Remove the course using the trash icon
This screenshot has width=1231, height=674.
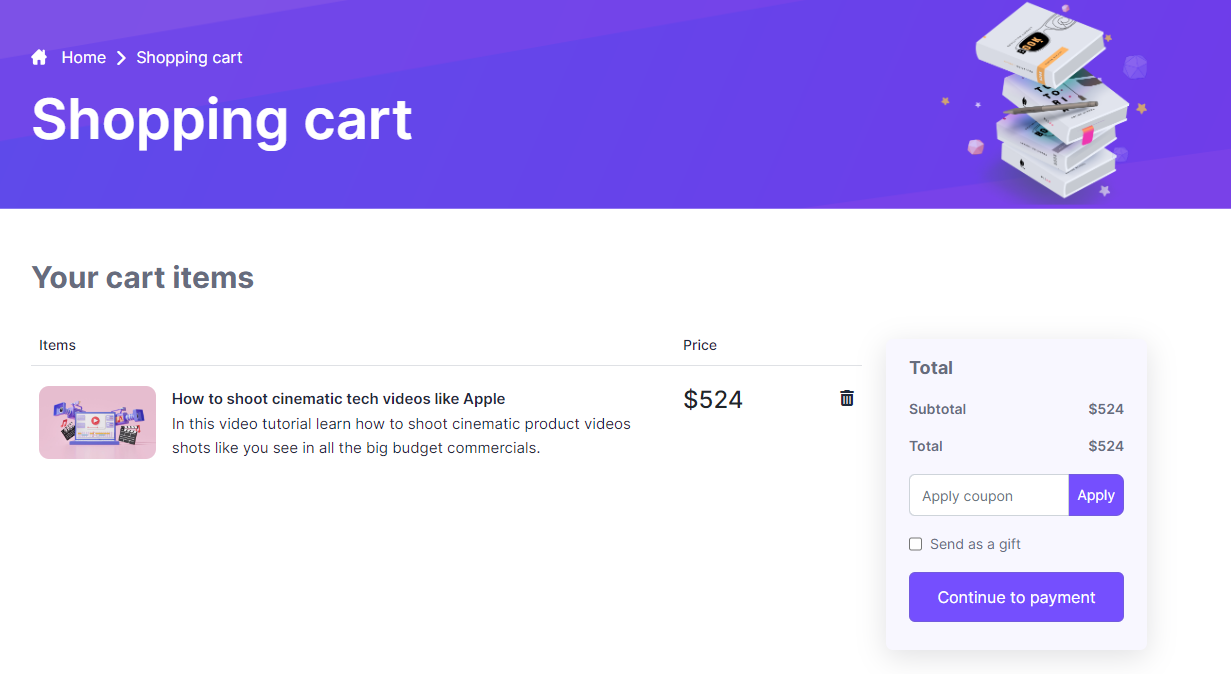[847, 398]
